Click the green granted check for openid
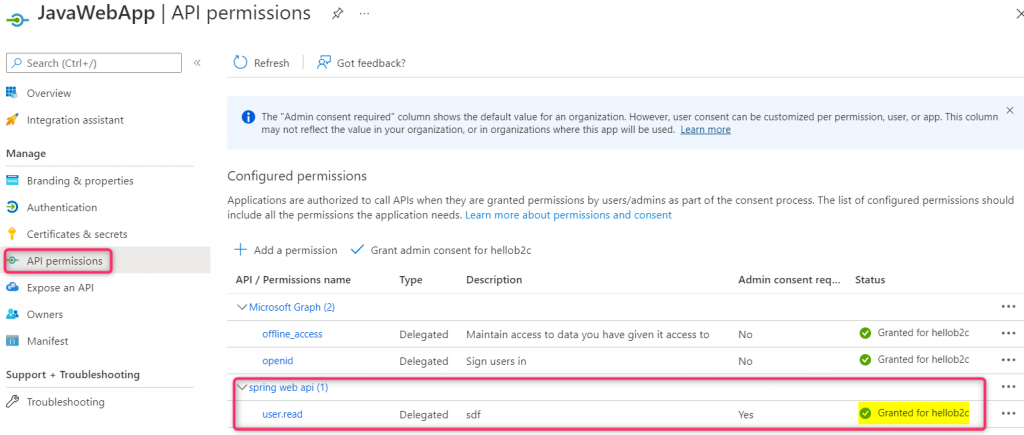 pos(865,360)
